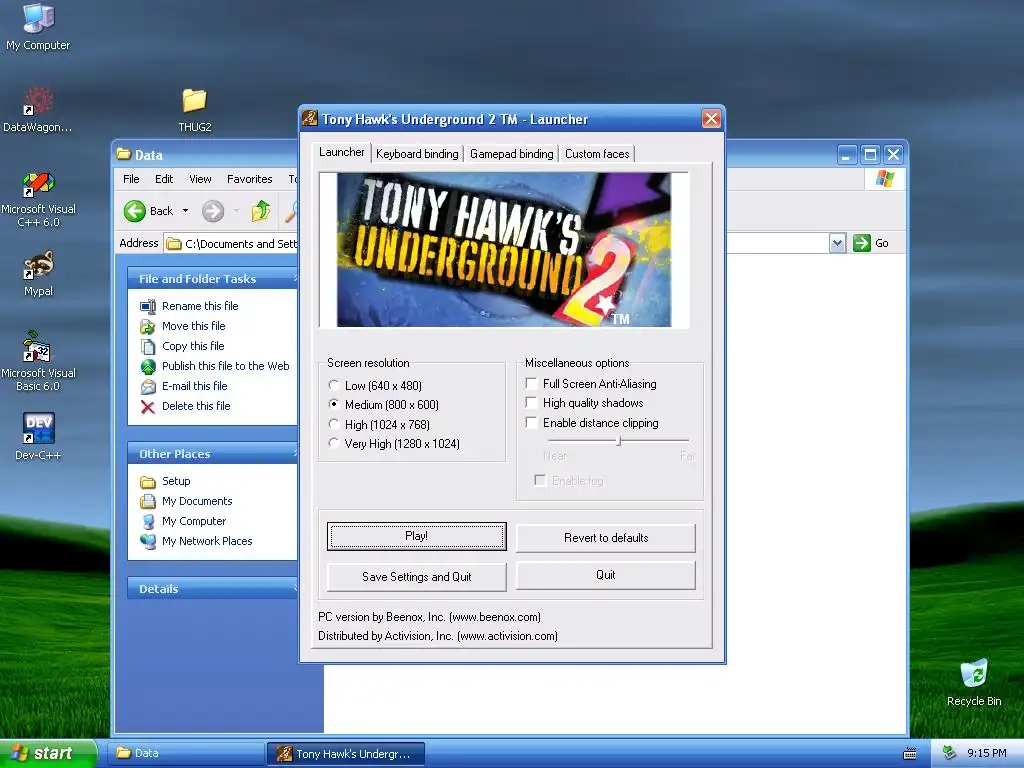Viewport: 1024px width, 768px height.
Task: Select Very High (1280 x 1024) resolution
Action: (x=334, y=443)
